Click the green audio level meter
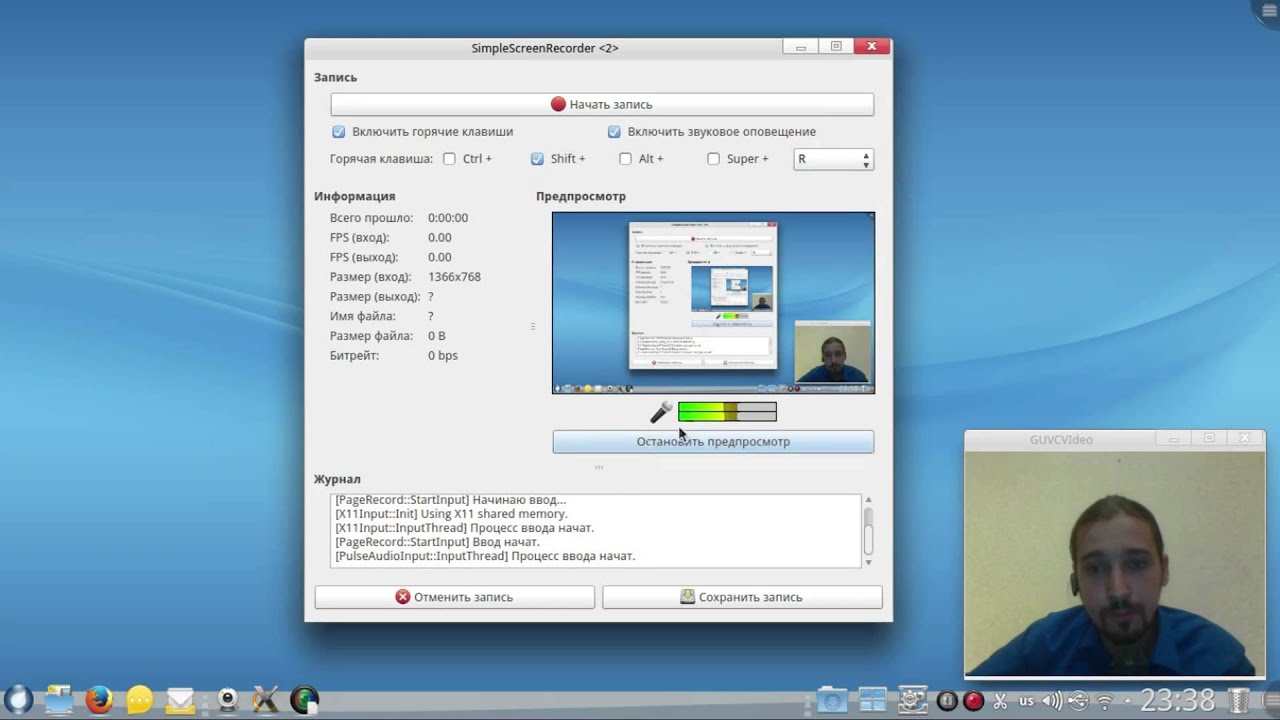The height and width of the screenshot is (720, 1280). click(727, 411)
